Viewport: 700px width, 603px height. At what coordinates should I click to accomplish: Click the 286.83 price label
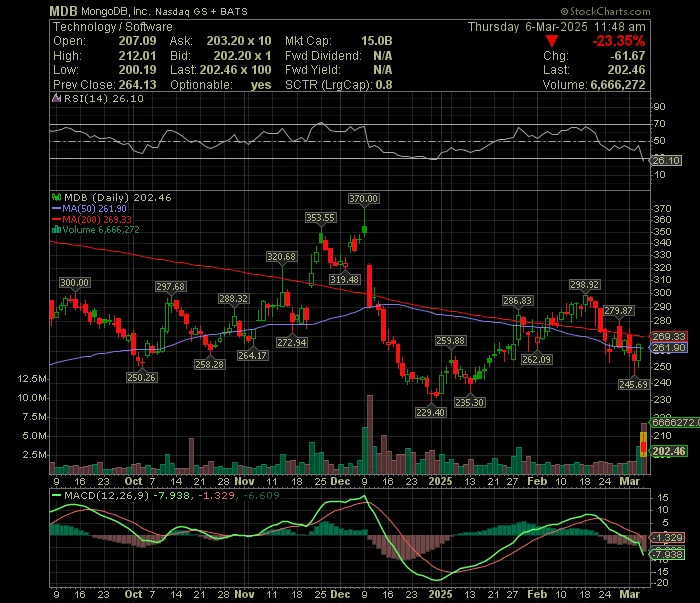517,301
